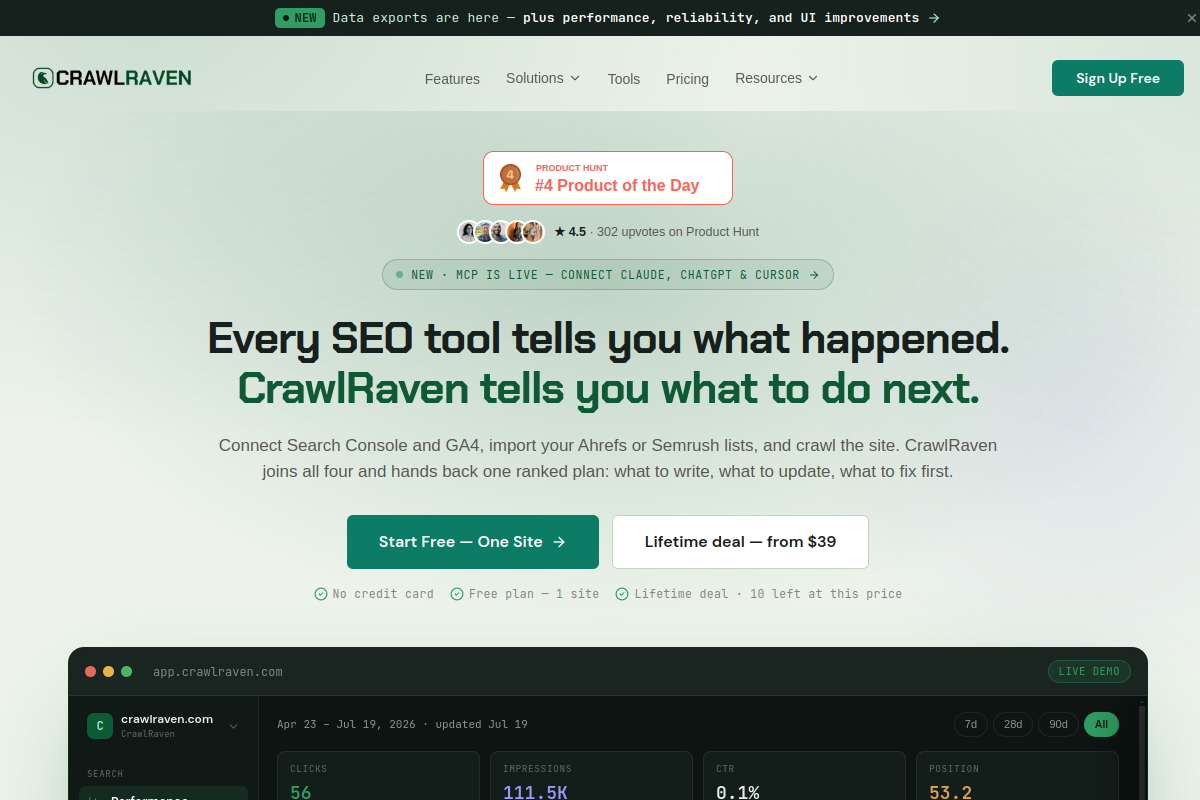Open the MCP is live announcement pill
Screen dimensions: 1200x800
click(x=608, y=274)
